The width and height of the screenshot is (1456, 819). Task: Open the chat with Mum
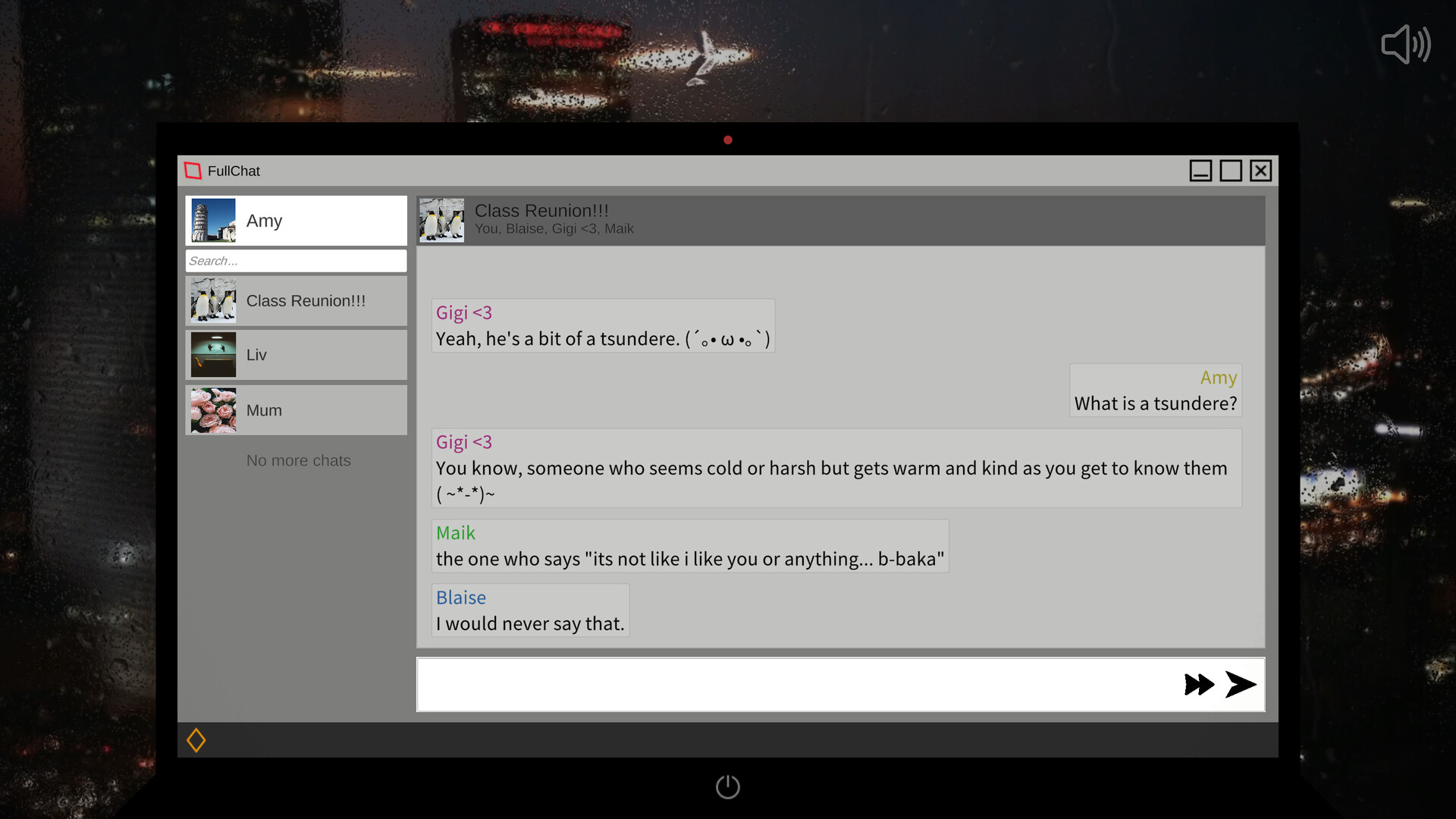pos(296,410)
